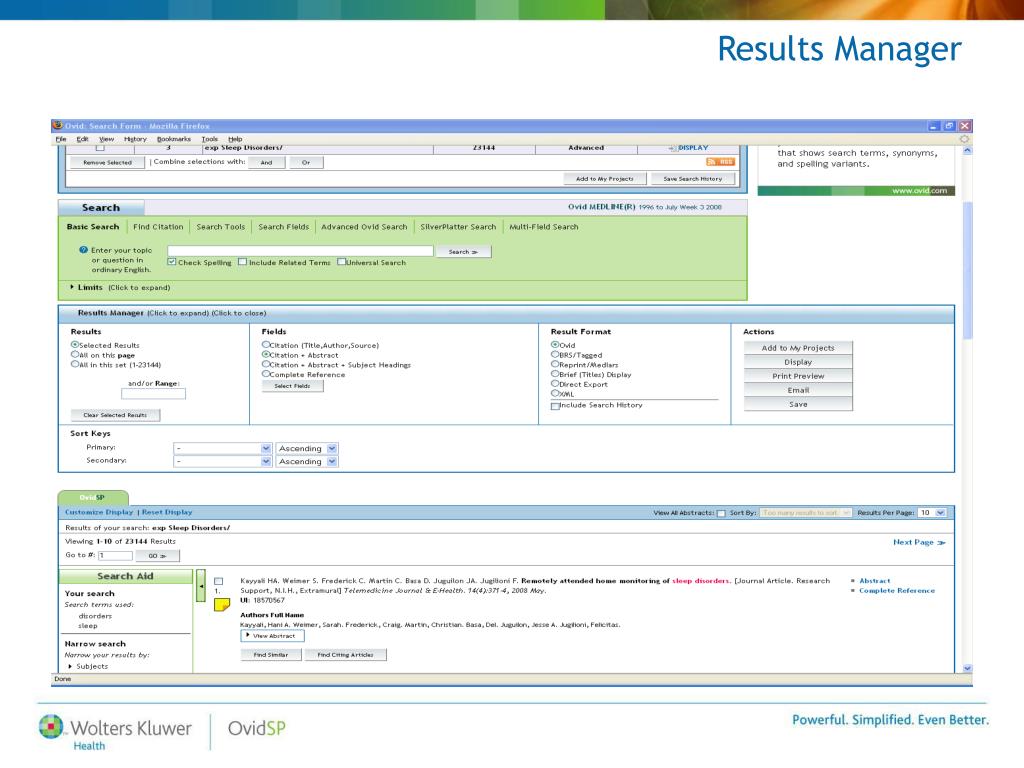The width and height of the screenshot is (1024, 768).
Task: Select the Selected Results radio button
Action: 75,344
